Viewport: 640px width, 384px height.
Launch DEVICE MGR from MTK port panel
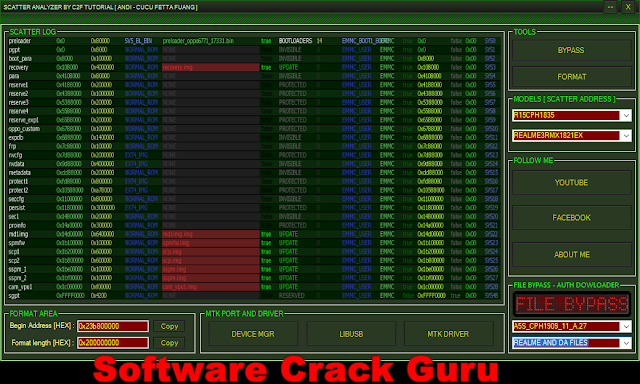(x=253, y=334)
